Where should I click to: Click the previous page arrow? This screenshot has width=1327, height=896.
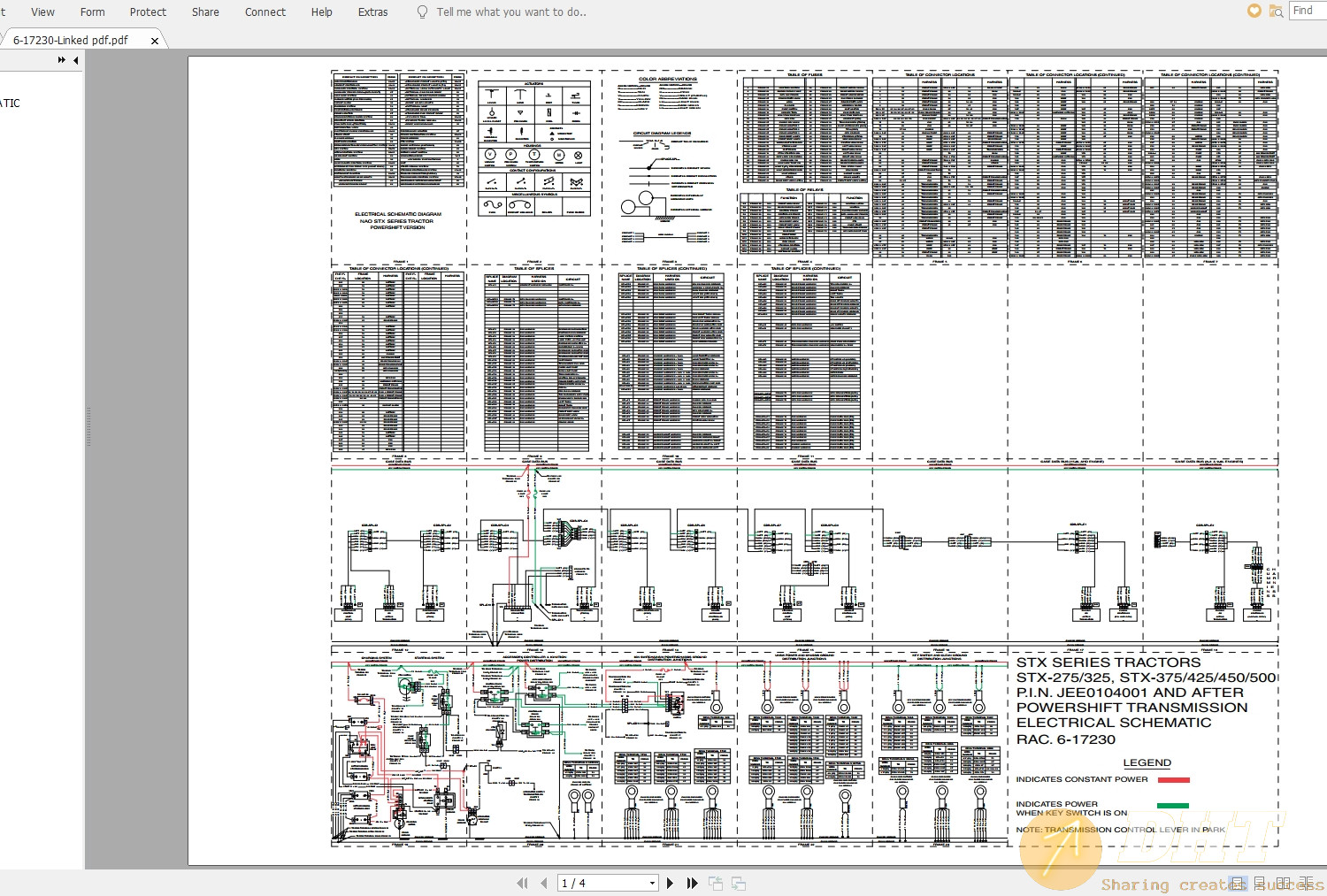point(545,883)
